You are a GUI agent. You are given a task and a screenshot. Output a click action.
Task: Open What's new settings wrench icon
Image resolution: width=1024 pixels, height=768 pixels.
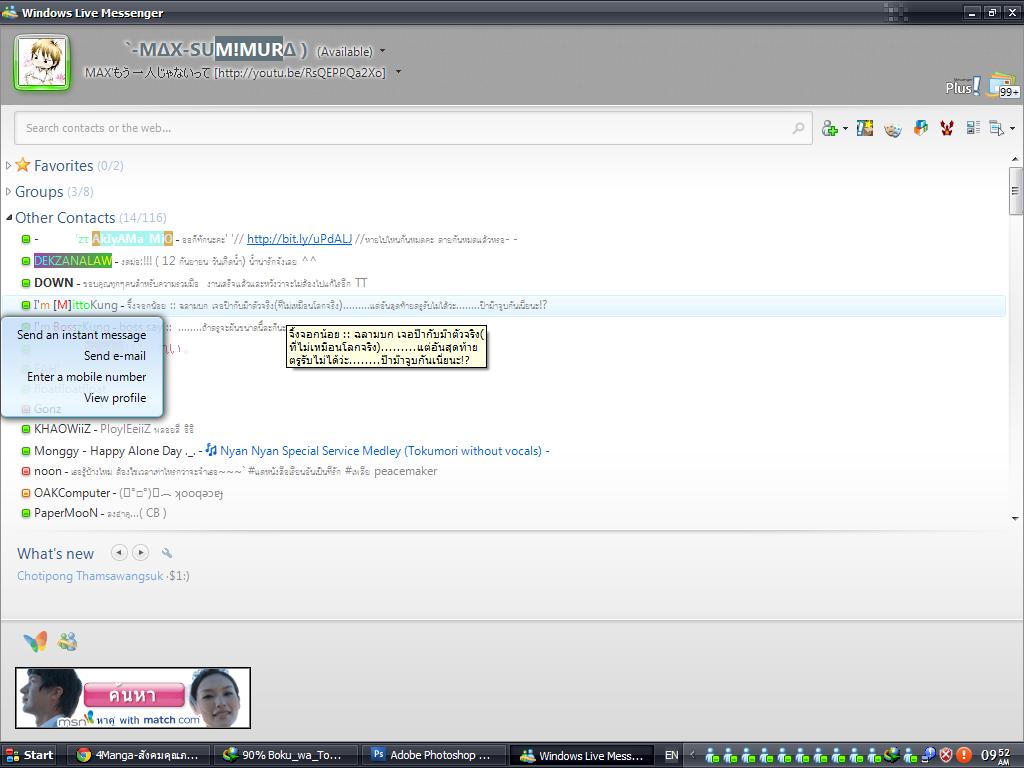[x=167, y=553]
